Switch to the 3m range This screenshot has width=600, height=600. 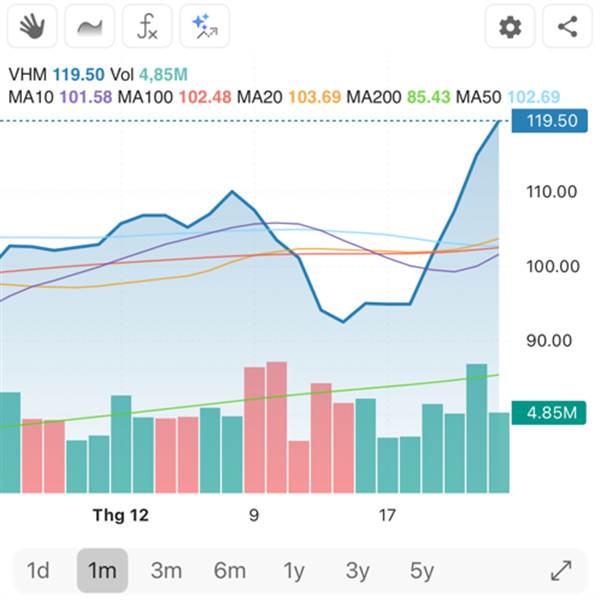[166, 571]
